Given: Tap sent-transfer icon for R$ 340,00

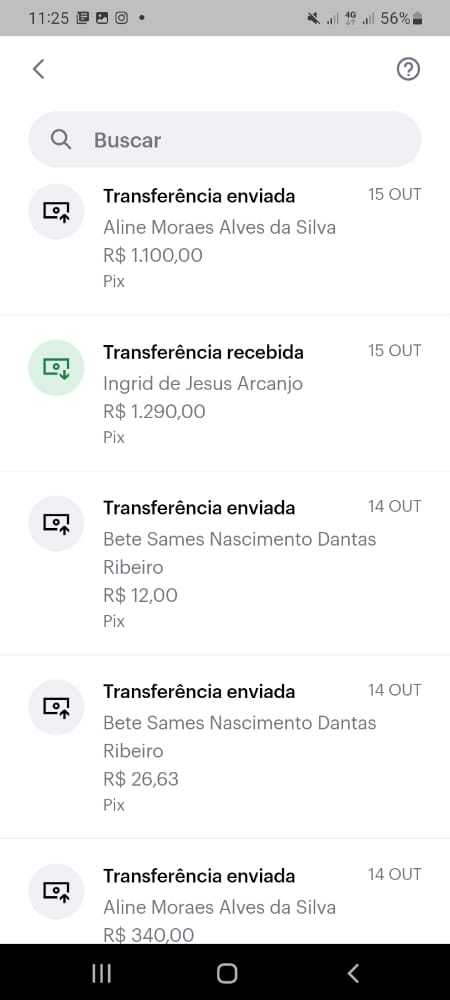Looking at the screenshot, I should [x=56, y=891].
